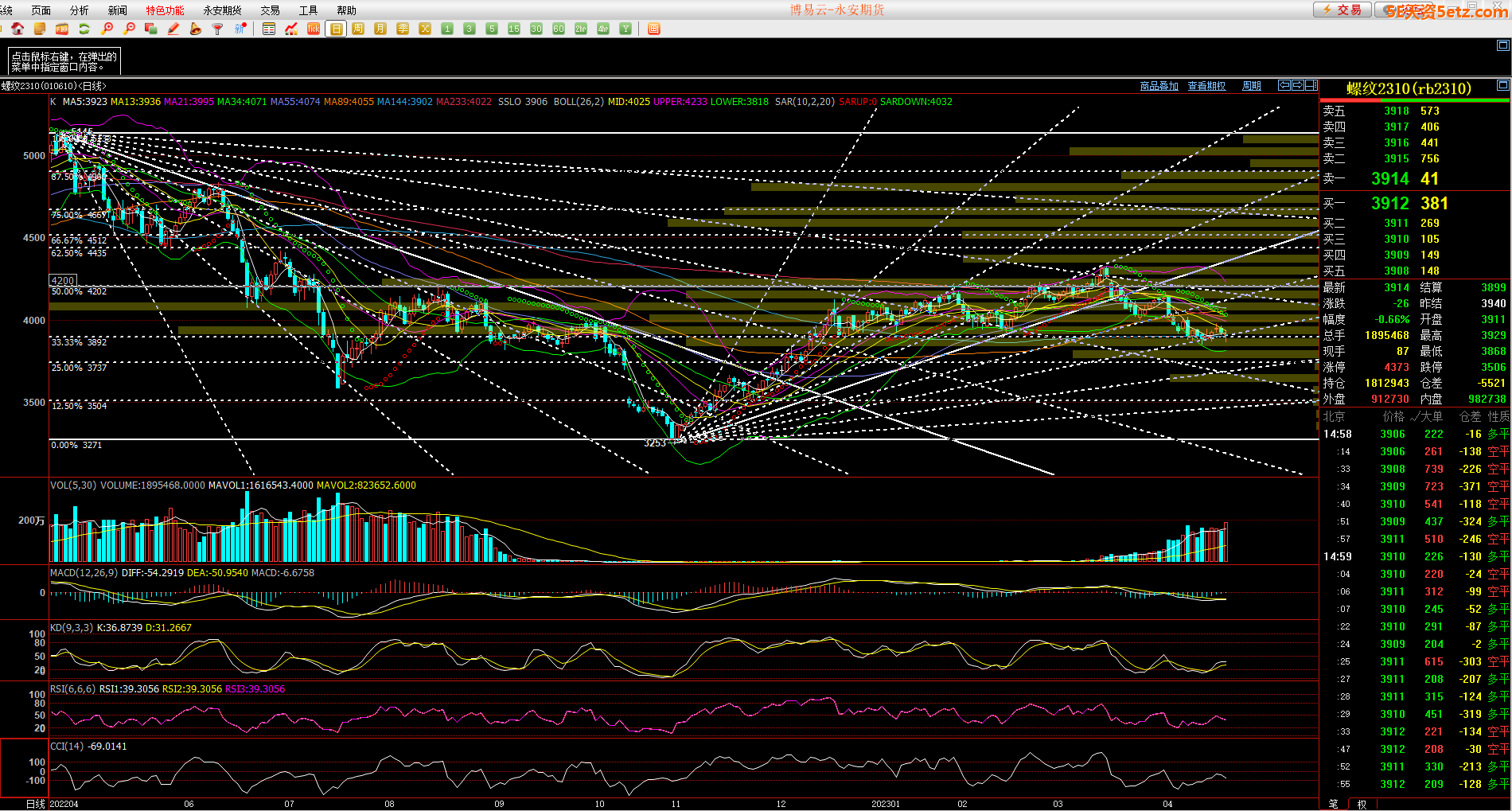The height and width of the screenshot is (811, 1512).
Task: Select the yearly Y period button
Action: [625, 29]
